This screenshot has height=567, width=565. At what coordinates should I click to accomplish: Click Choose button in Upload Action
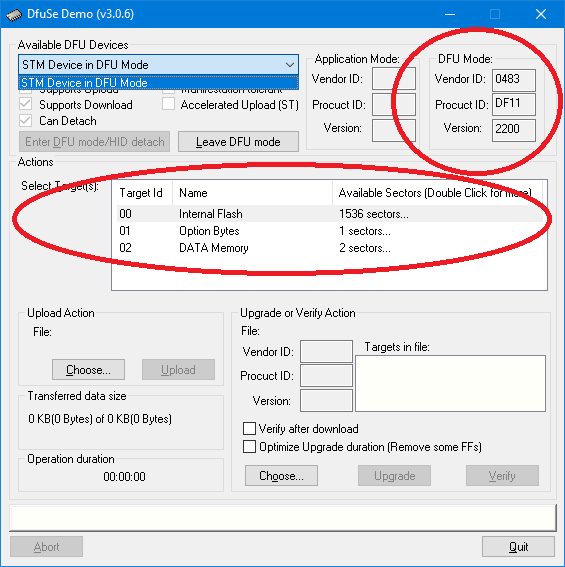coord(88,370)
